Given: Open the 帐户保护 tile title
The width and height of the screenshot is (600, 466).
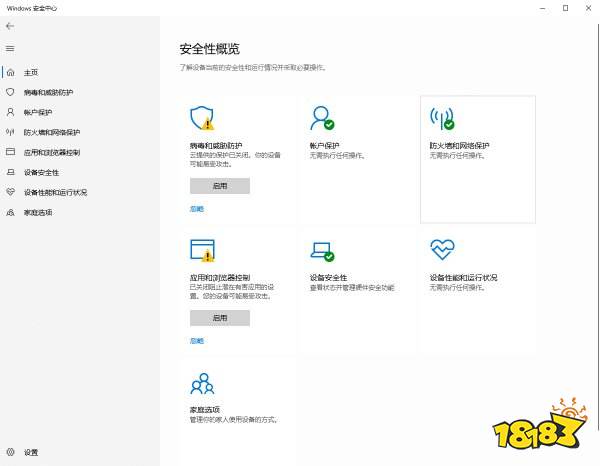Looking at the screenshot, I should coord(324,145).
